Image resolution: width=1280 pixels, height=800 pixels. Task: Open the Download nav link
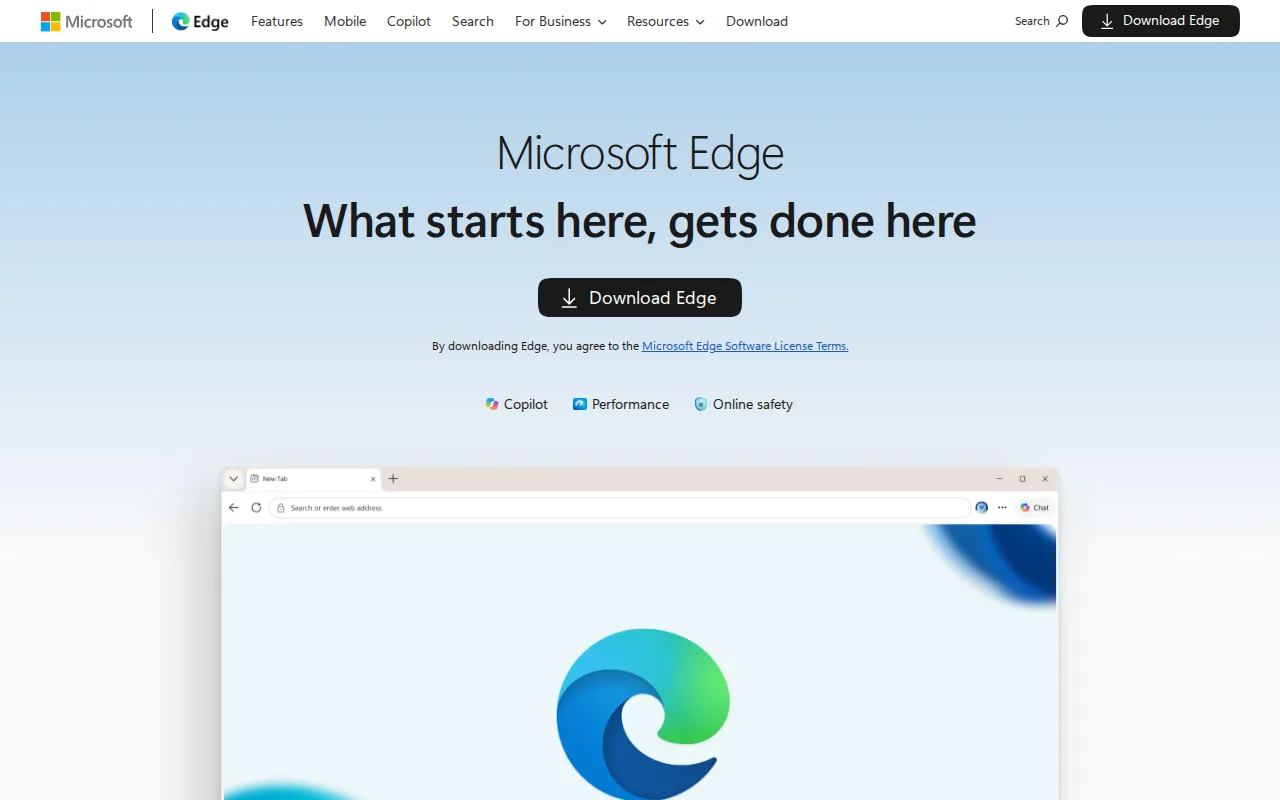point(757,21)
